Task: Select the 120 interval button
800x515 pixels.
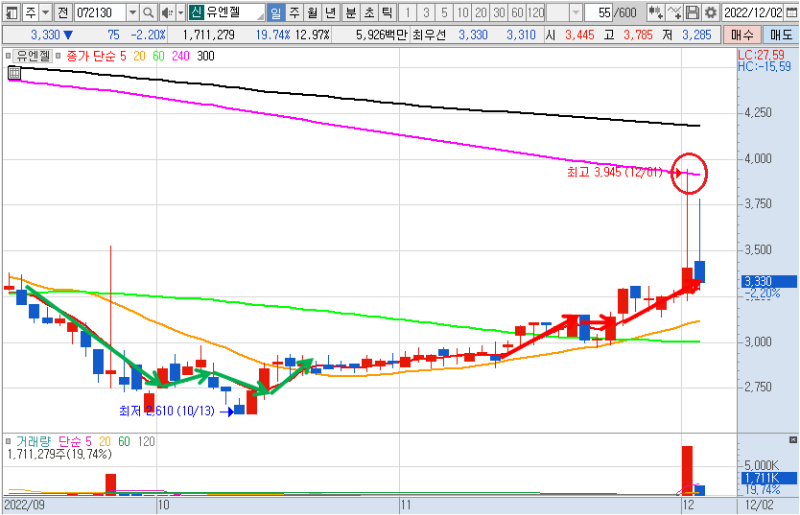Action: [x=536, y=12]
